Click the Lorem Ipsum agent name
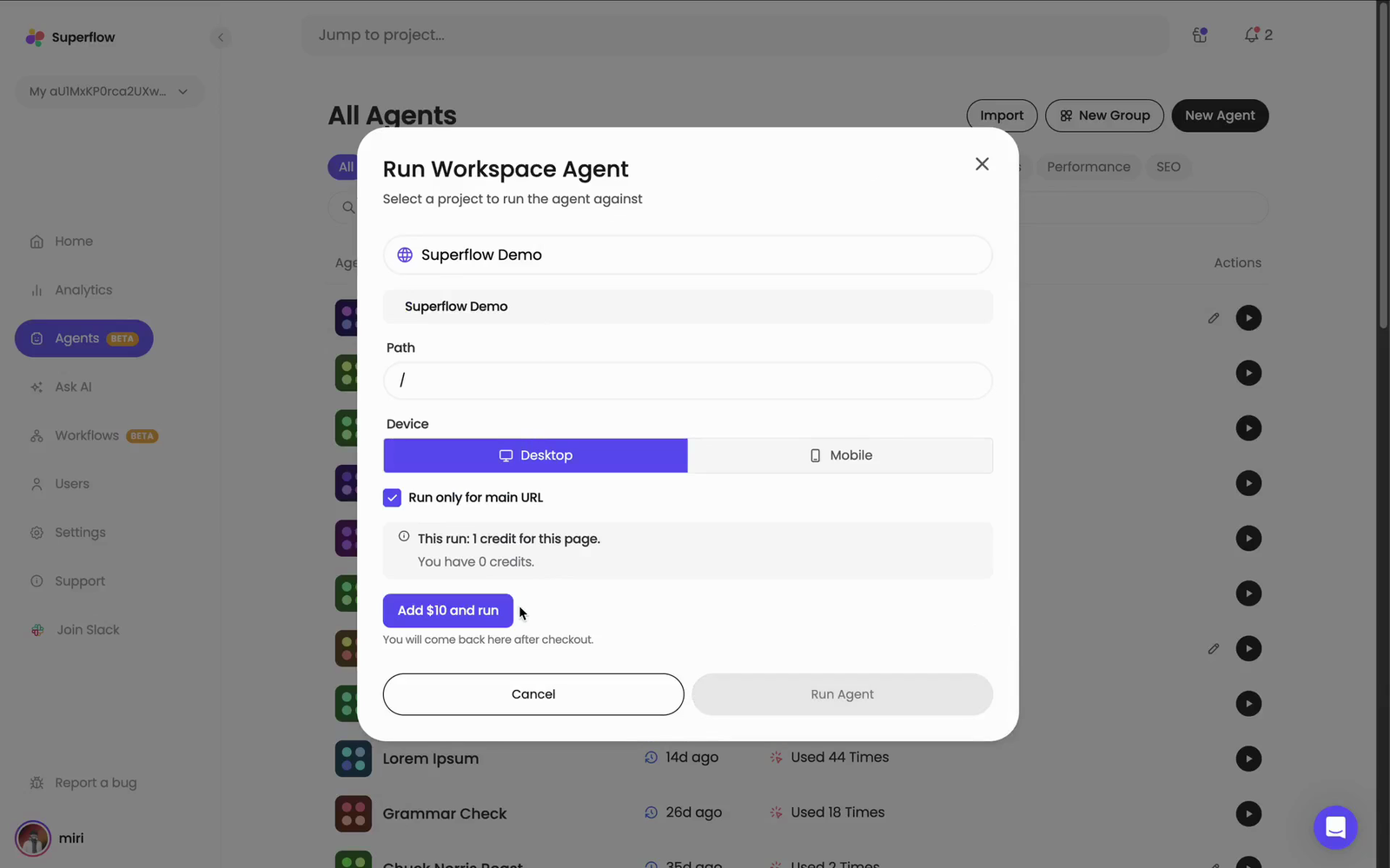Image resolution: width=1390 pixels, height=868 pixels. tap(431, 759)
